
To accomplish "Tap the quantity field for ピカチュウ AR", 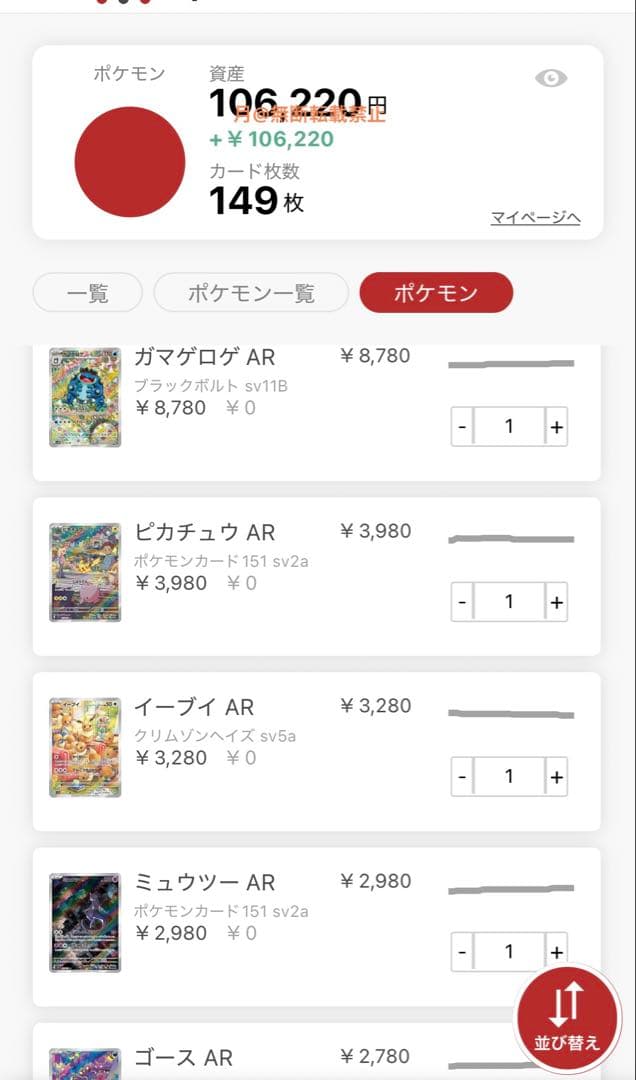I will coord(510,601).
